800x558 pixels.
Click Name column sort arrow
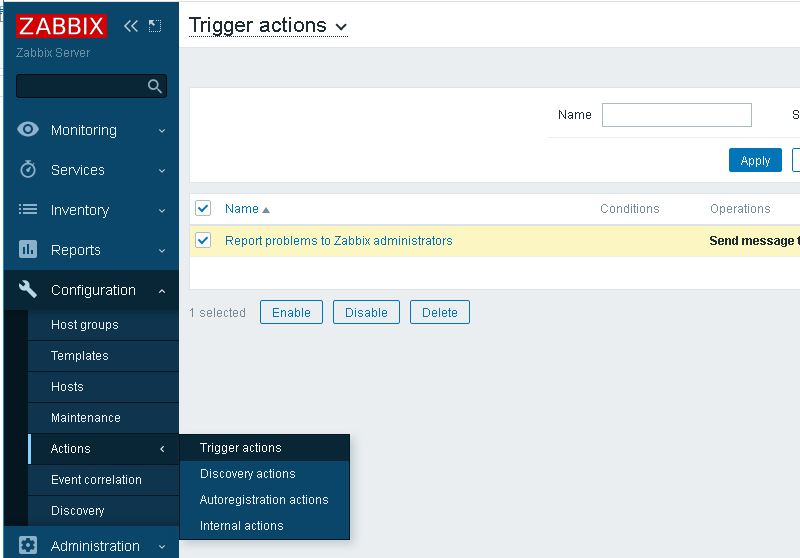point(266,210)
